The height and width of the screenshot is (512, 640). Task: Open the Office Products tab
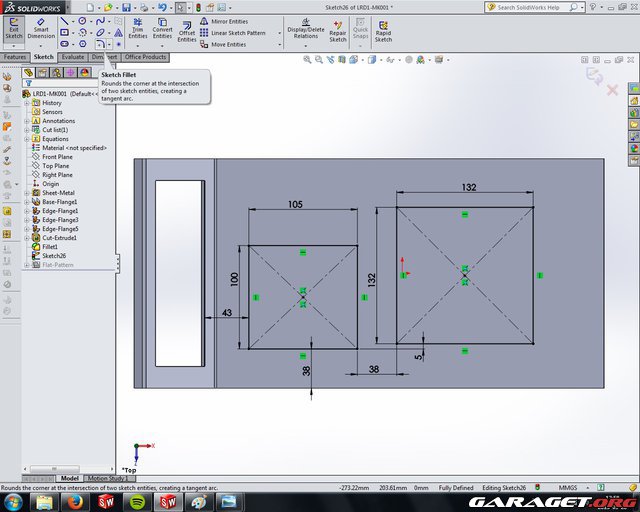146,57
